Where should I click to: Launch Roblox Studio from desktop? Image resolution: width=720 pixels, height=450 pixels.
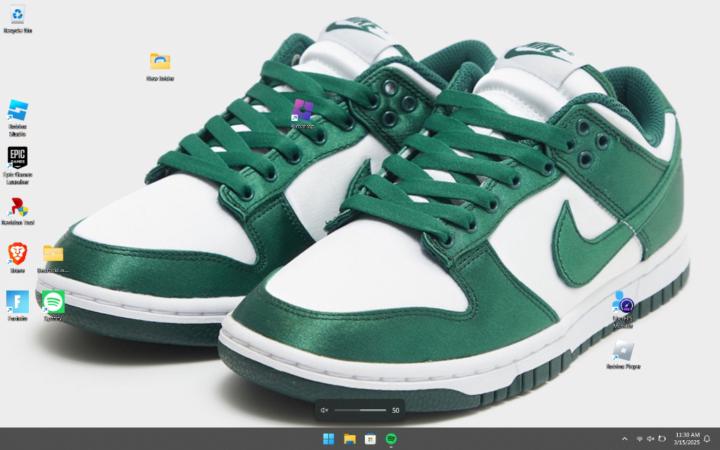point(18,111)
